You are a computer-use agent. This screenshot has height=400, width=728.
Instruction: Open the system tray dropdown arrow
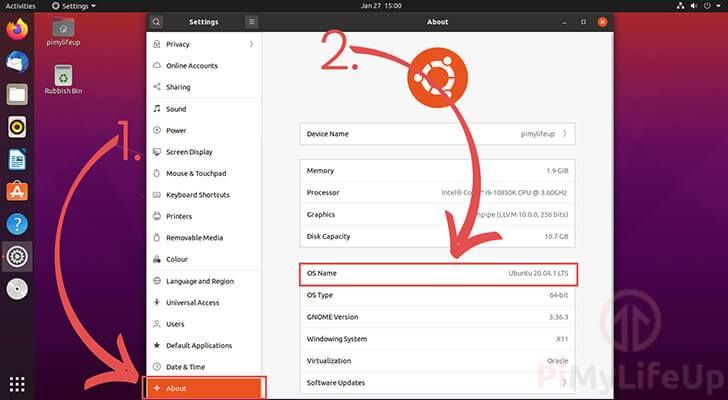tap(719, 6)
